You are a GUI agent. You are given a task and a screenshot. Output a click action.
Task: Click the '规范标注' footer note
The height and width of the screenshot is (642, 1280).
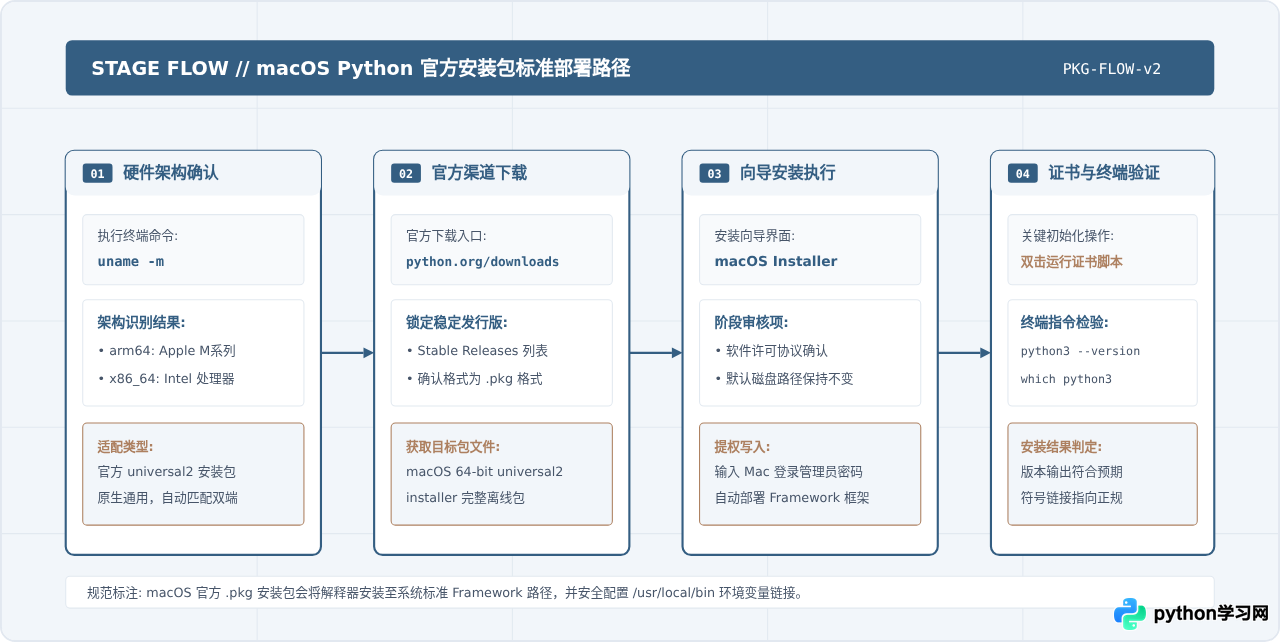(x=446, y=592)
